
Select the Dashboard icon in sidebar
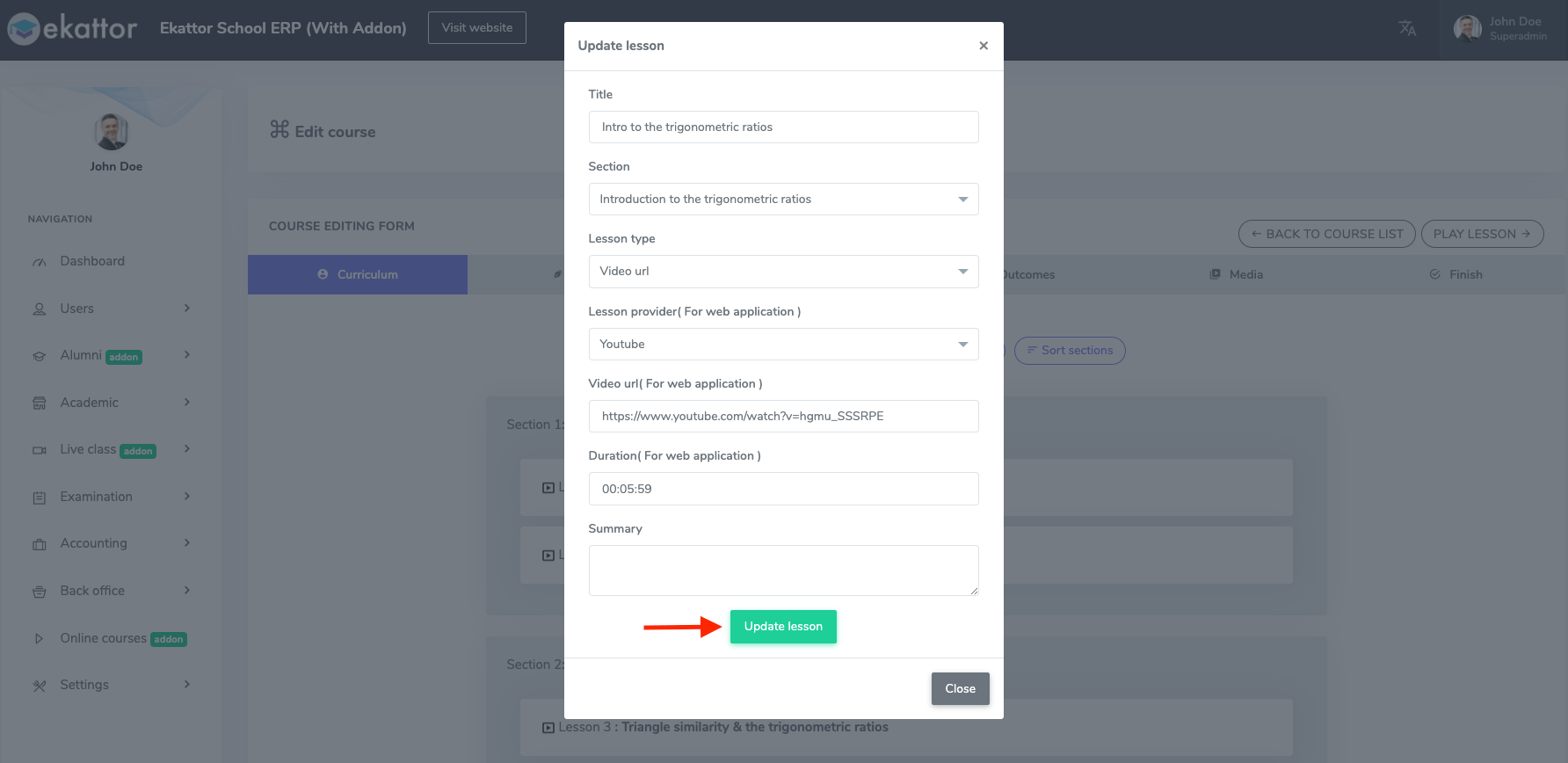coord(39,260)
